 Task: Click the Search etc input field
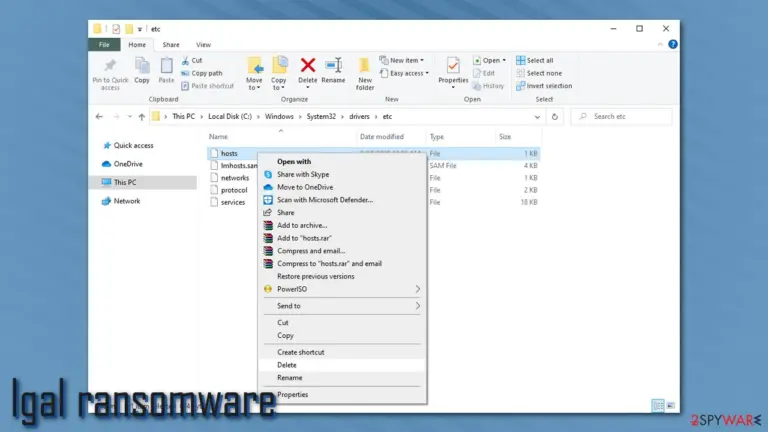pyautogui.click(x=622, y=117)
